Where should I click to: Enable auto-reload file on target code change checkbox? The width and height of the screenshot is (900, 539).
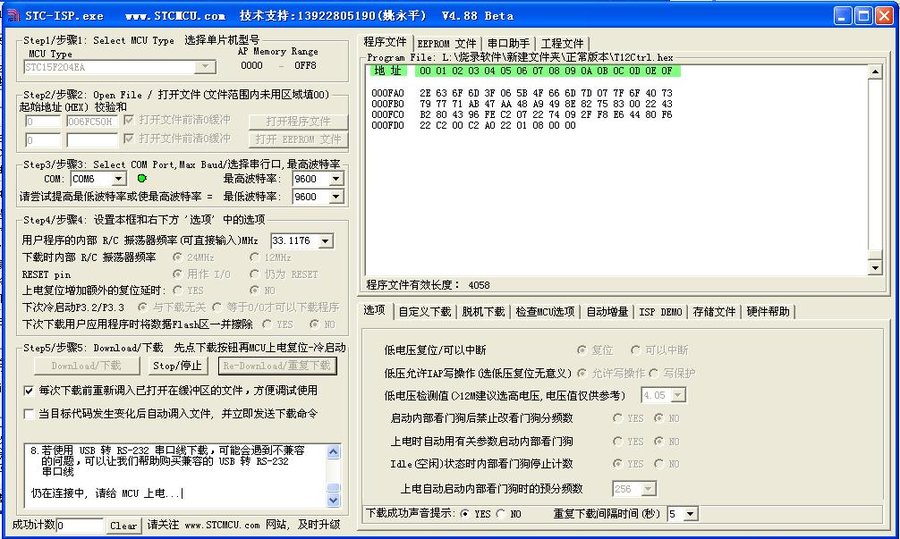pos(29,413)
